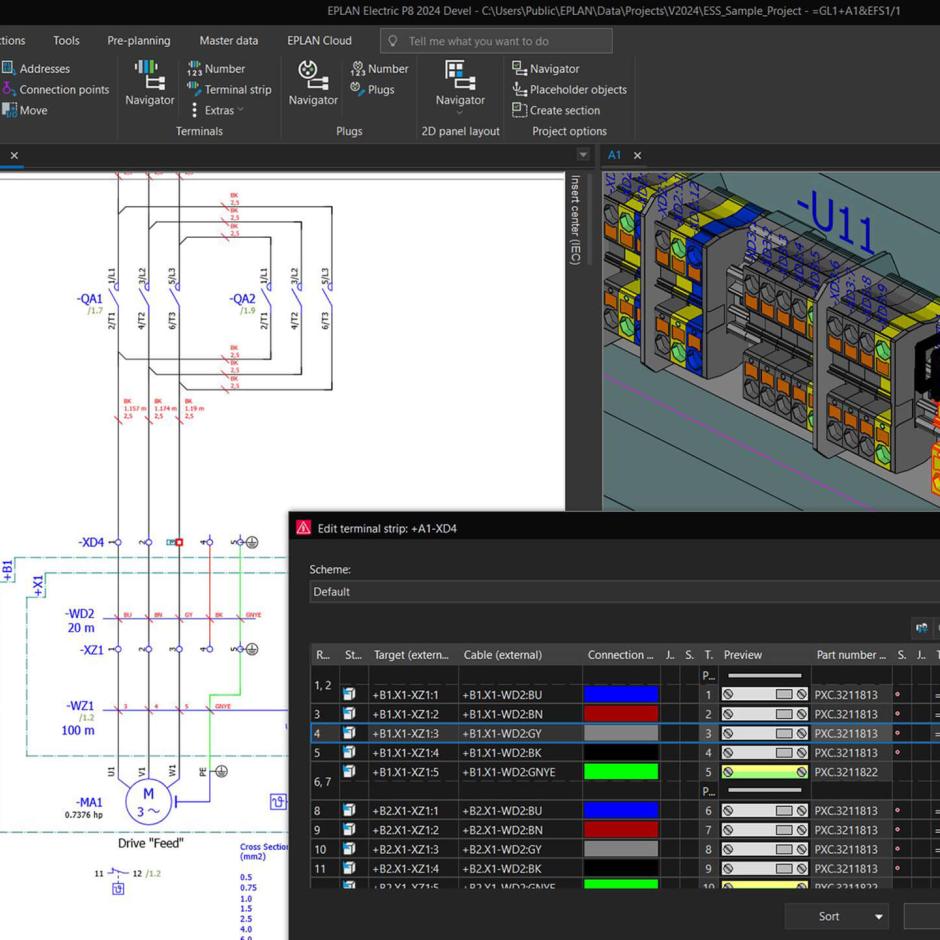940x940 pixels.
Task: Click the Addresses command
Action: (x=36, y=68)
